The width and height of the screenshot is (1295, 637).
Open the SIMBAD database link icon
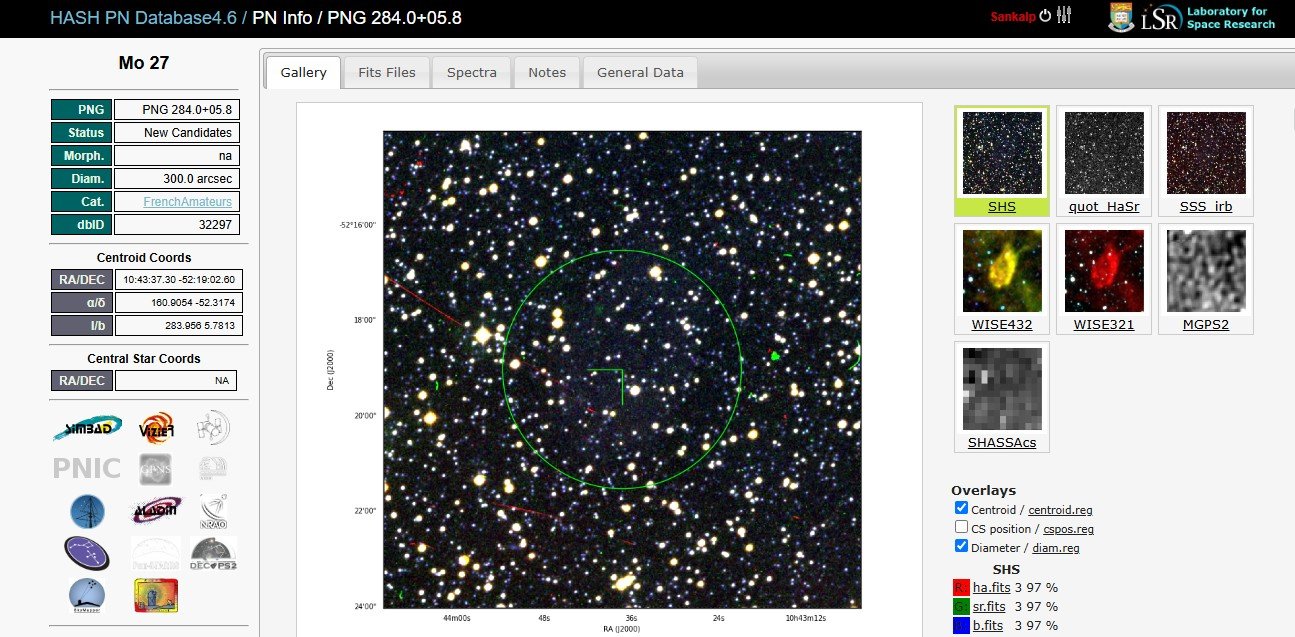(88, 428)
